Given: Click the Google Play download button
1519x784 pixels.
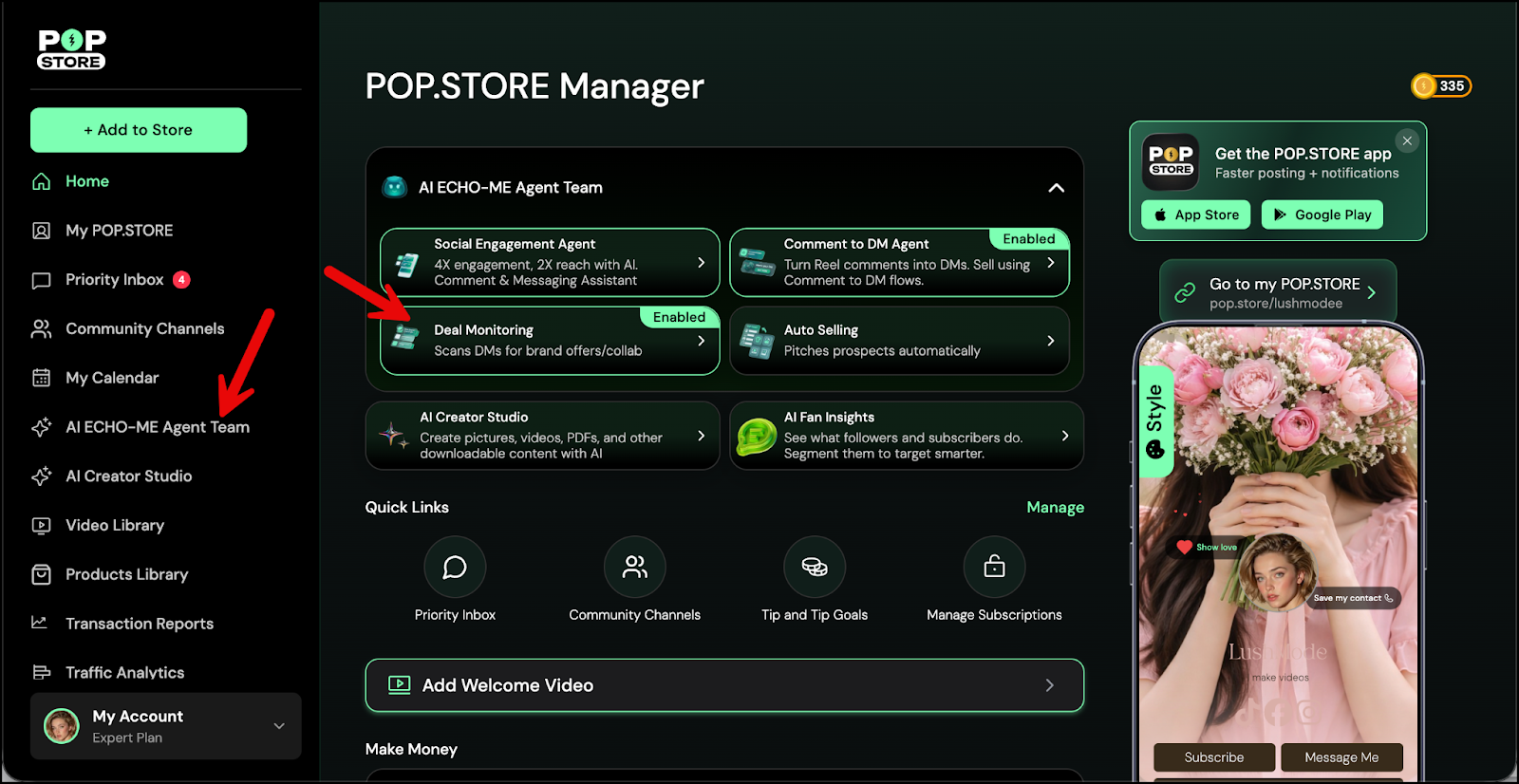Looking at the screenshot, I should (1322, 215).
